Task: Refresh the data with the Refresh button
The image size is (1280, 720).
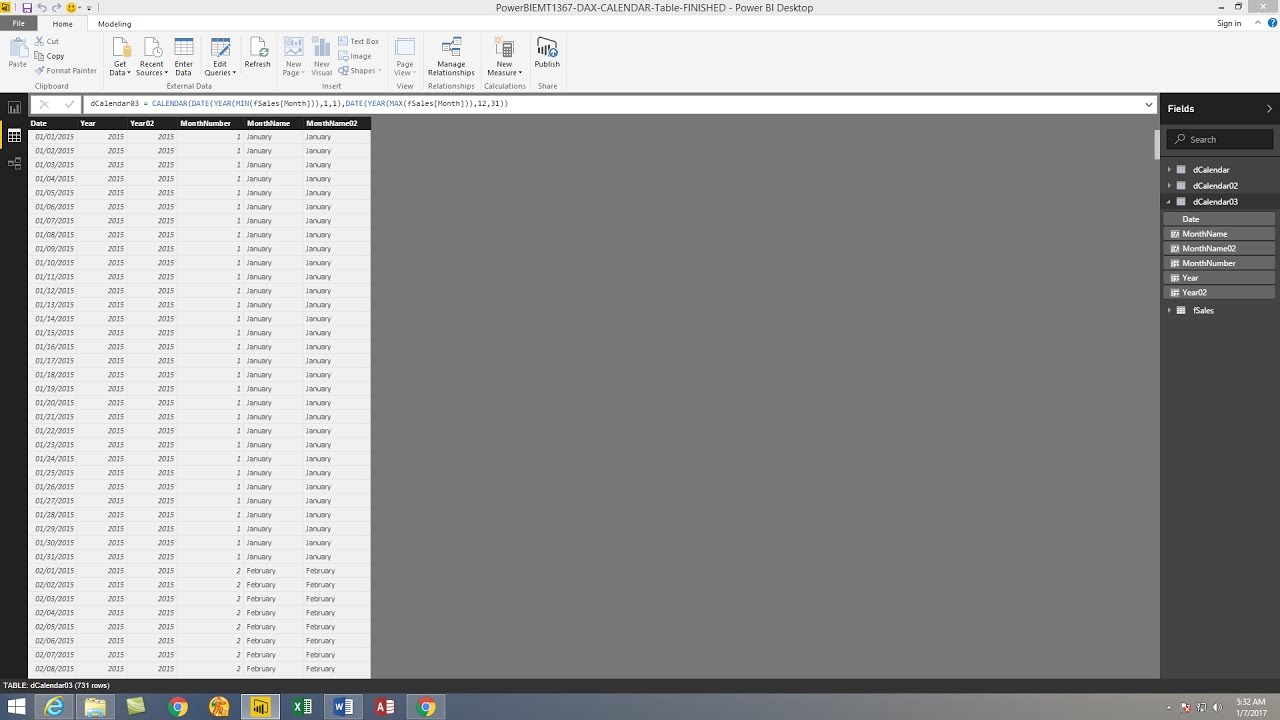Action: (257, 53)
